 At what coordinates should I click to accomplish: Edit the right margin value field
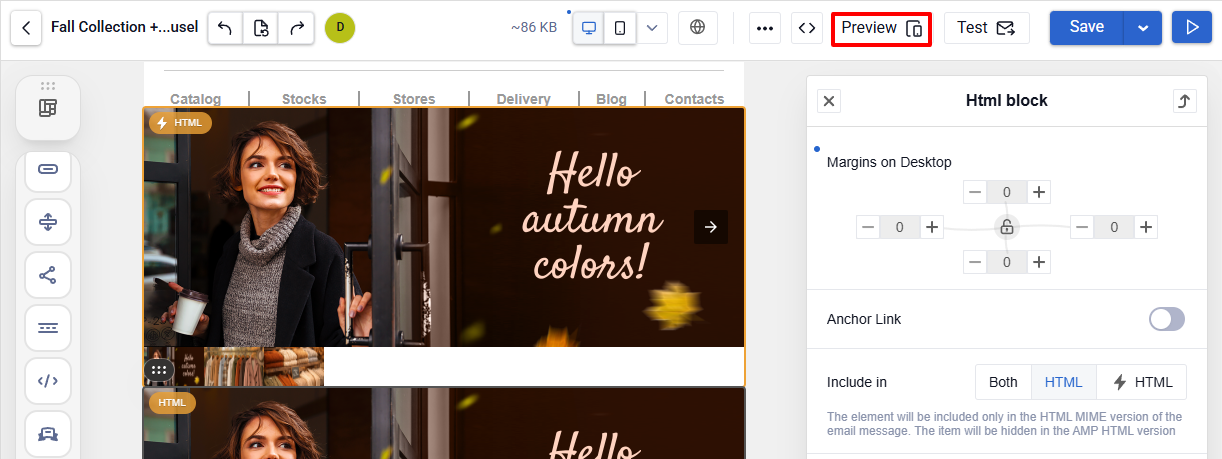(1114, 227)
